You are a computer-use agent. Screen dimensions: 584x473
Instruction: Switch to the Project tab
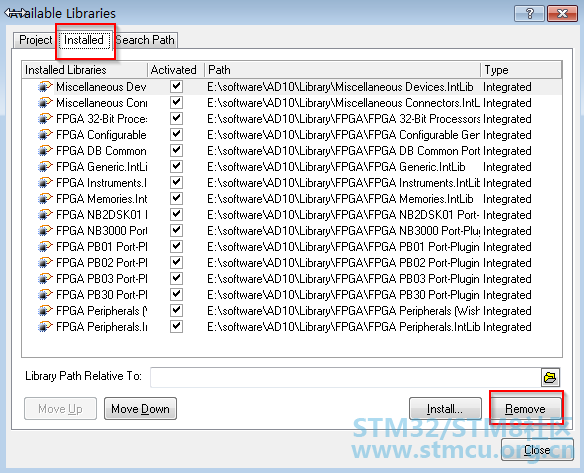(35, 40)
